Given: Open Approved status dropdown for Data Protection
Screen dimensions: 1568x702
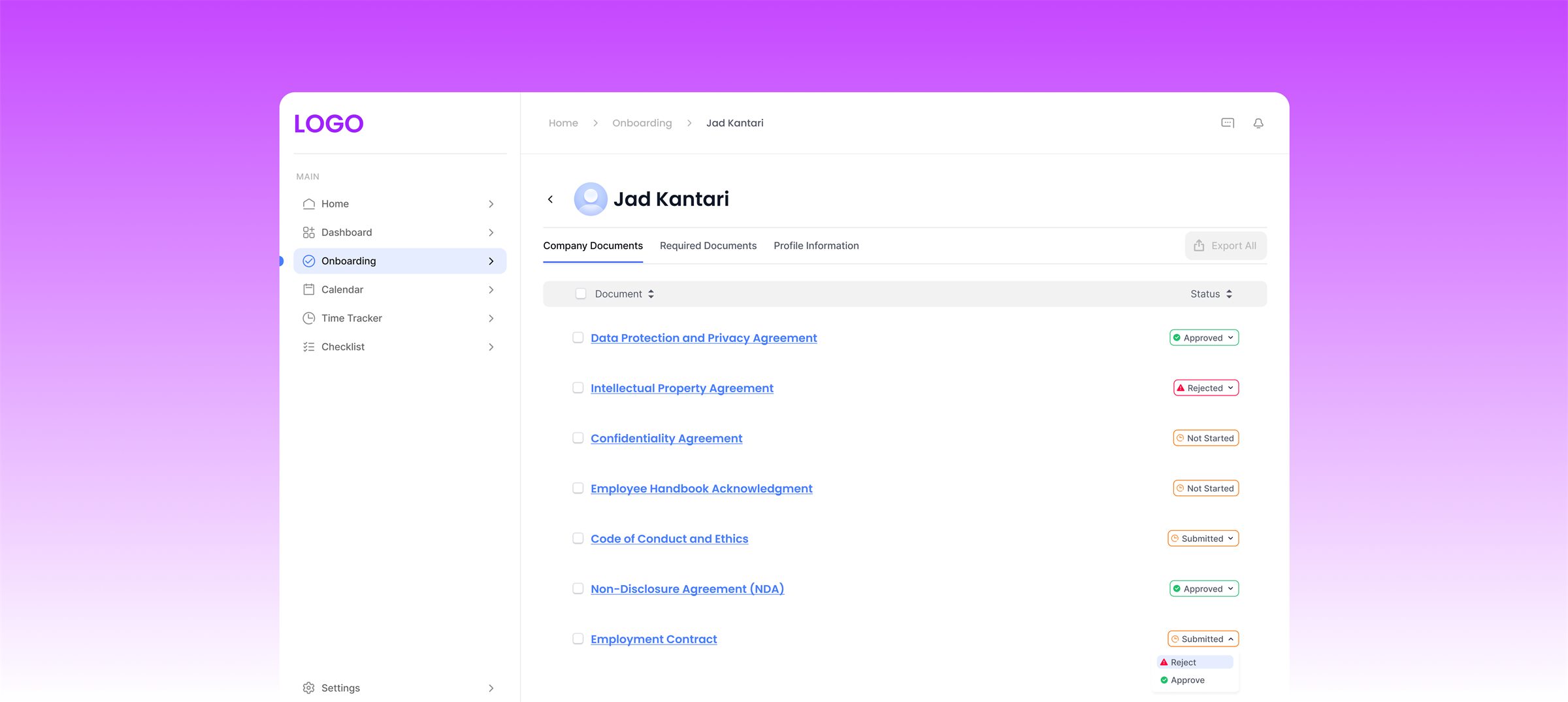Looking at the screenshot, I should (x=1204, y=338).
